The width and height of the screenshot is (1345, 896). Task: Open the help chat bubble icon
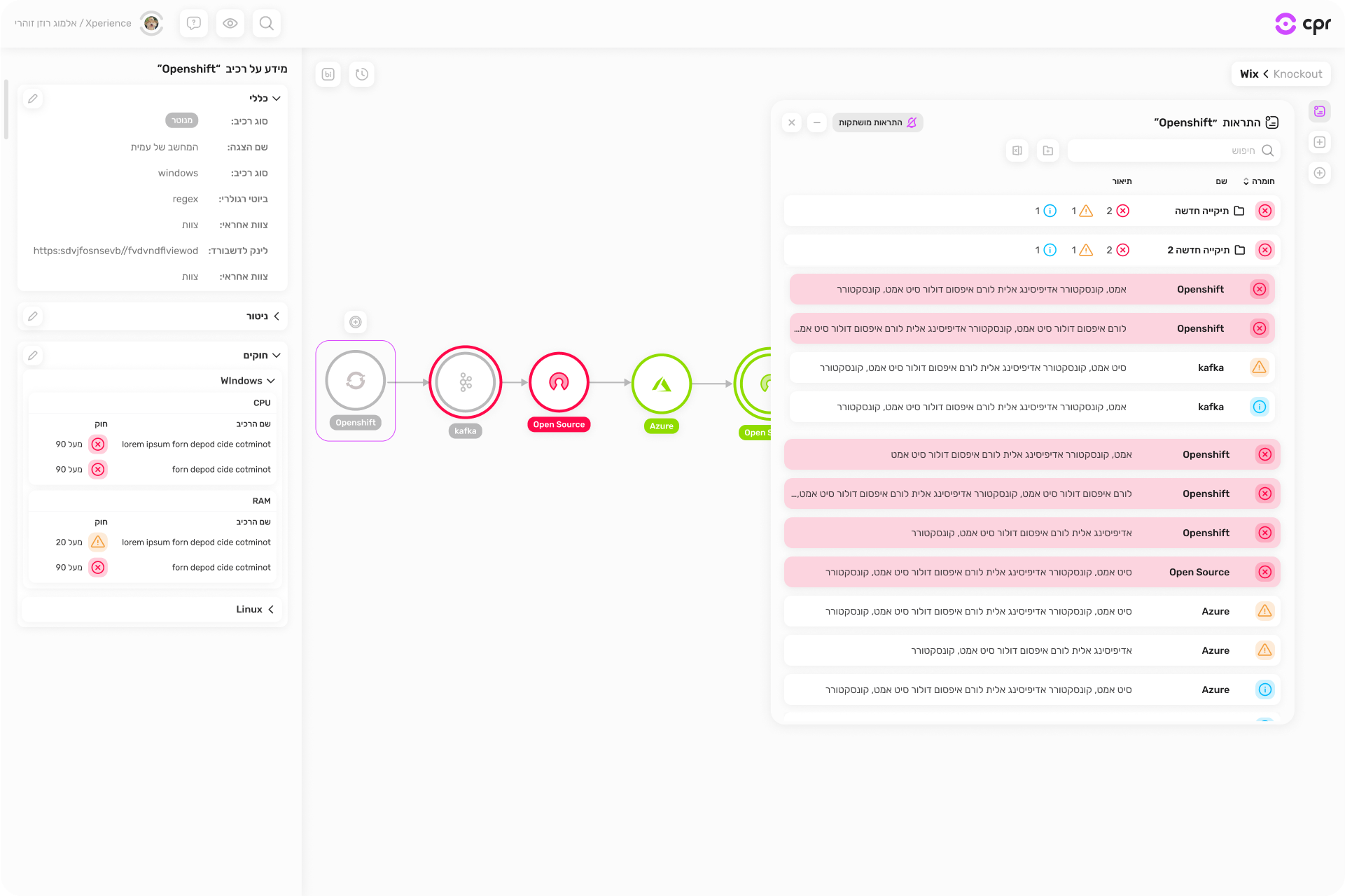[194, 23]
